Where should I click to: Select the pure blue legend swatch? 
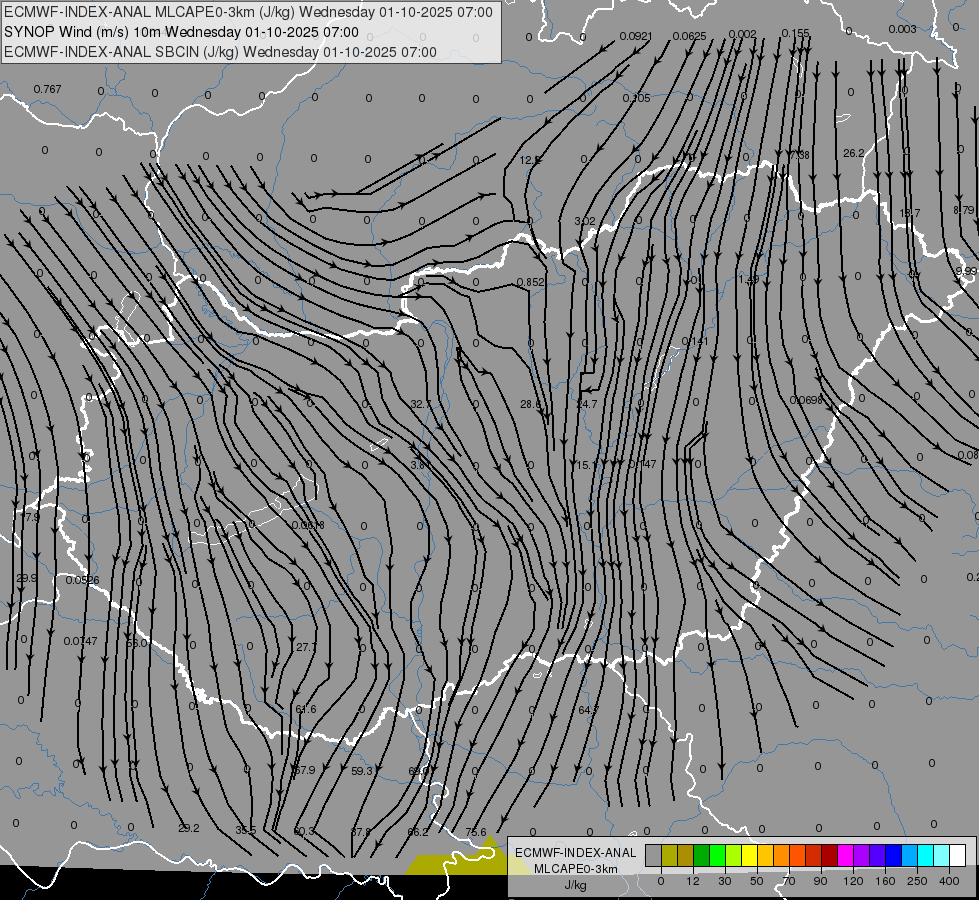pyautogui.click(x=894, y=855)
